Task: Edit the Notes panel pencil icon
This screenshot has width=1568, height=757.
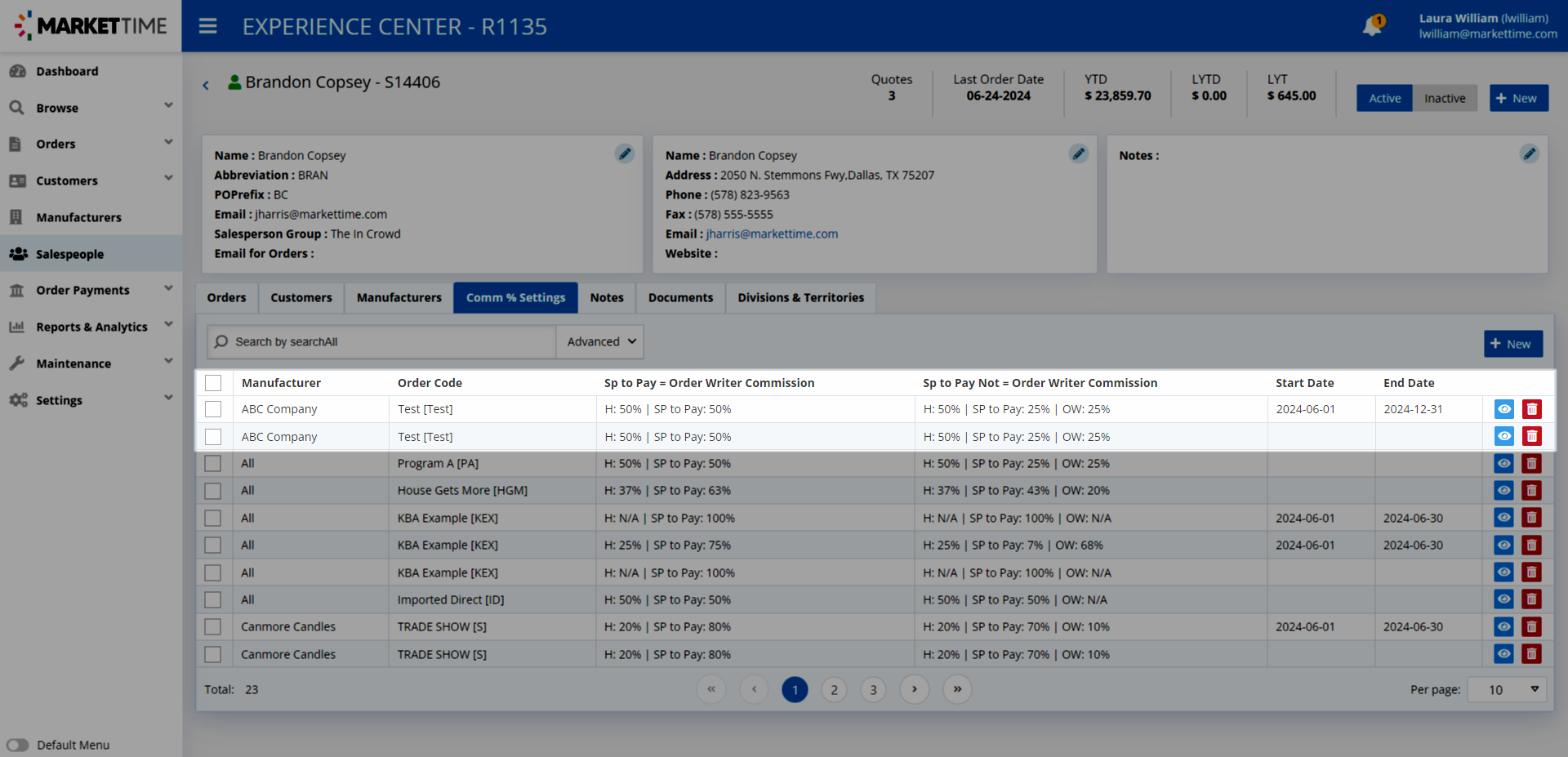Action: coord(1529,154)
